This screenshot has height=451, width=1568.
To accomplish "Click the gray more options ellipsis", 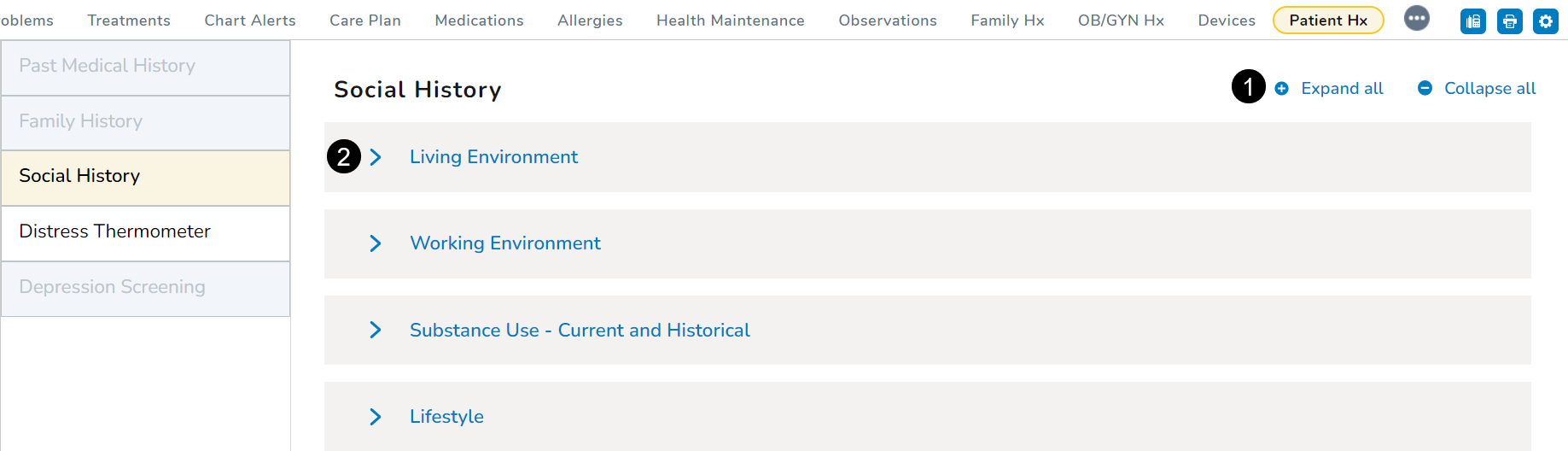I will pyautogui.click(x=1417, y=18).
